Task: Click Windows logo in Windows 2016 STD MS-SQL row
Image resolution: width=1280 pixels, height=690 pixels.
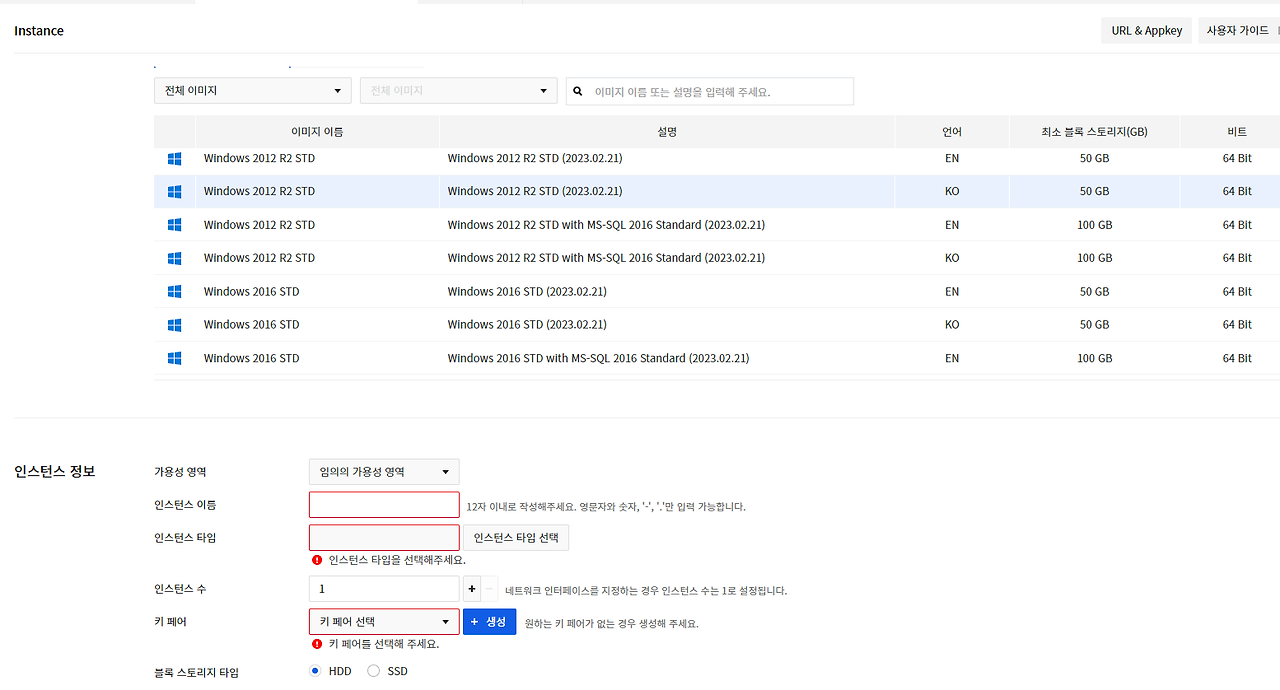Action: coord(174,358)
